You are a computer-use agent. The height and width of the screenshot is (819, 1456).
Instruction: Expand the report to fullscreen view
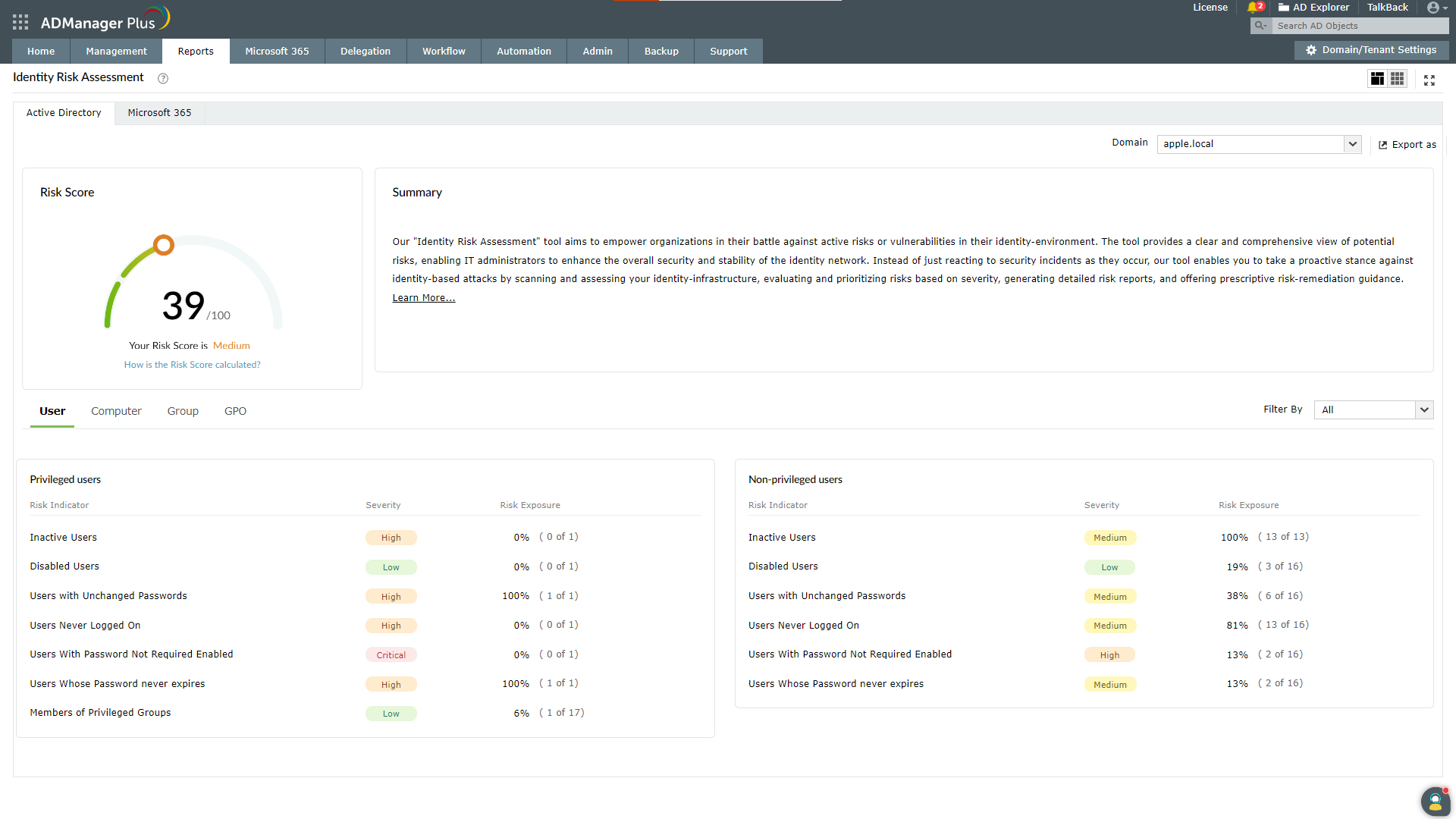point(1430,79)
